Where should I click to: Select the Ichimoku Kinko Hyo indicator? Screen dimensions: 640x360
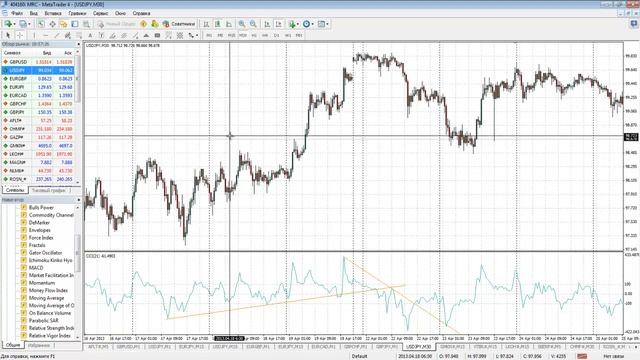[x=50, y=260]
